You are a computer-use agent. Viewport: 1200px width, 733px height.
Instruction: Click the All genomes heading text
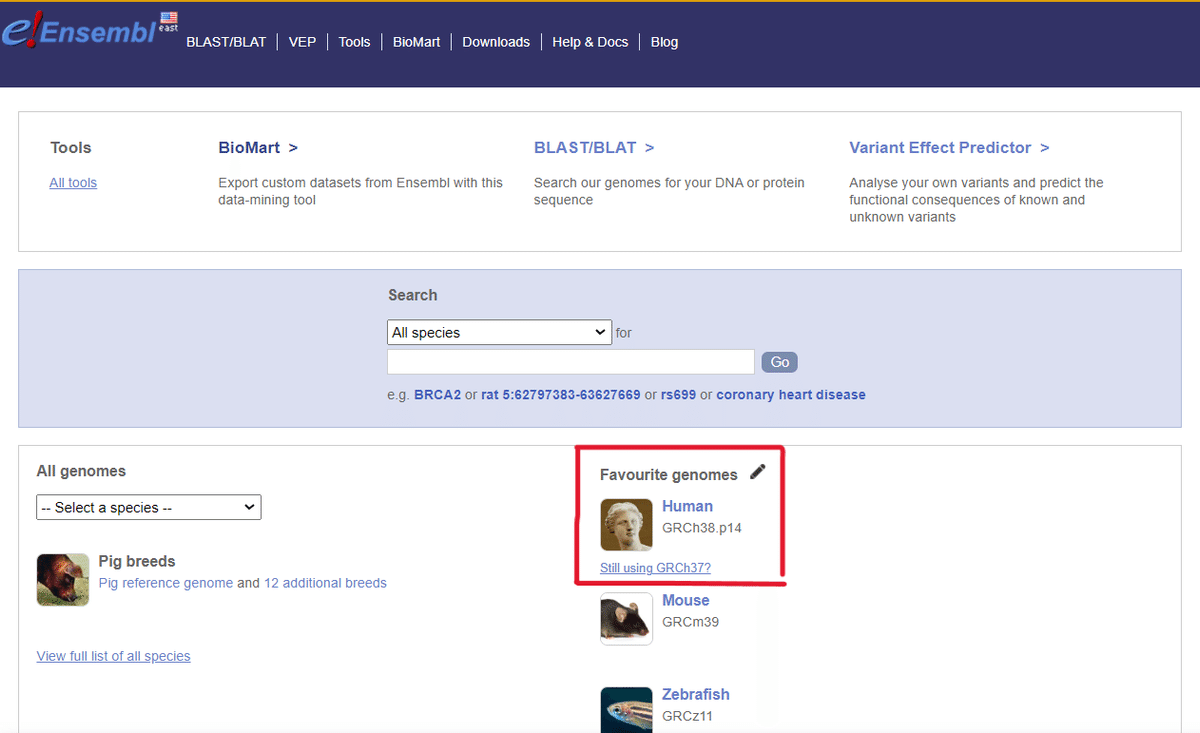click(81, 471)
